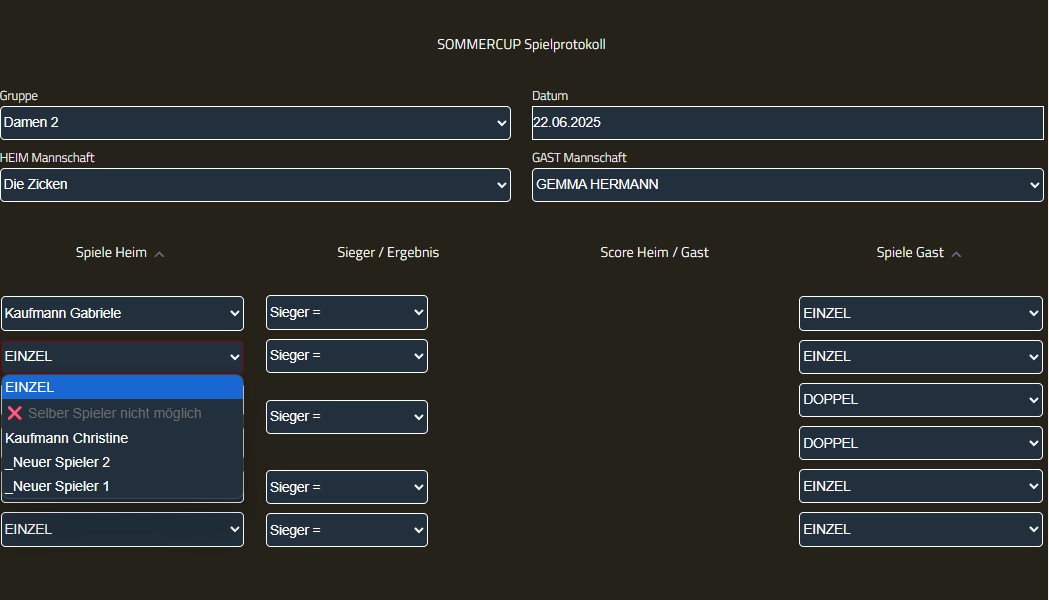
Task: Choose _Neuer Spieler 2 from list
Action: pyautogui.click(x=122, y=462)
